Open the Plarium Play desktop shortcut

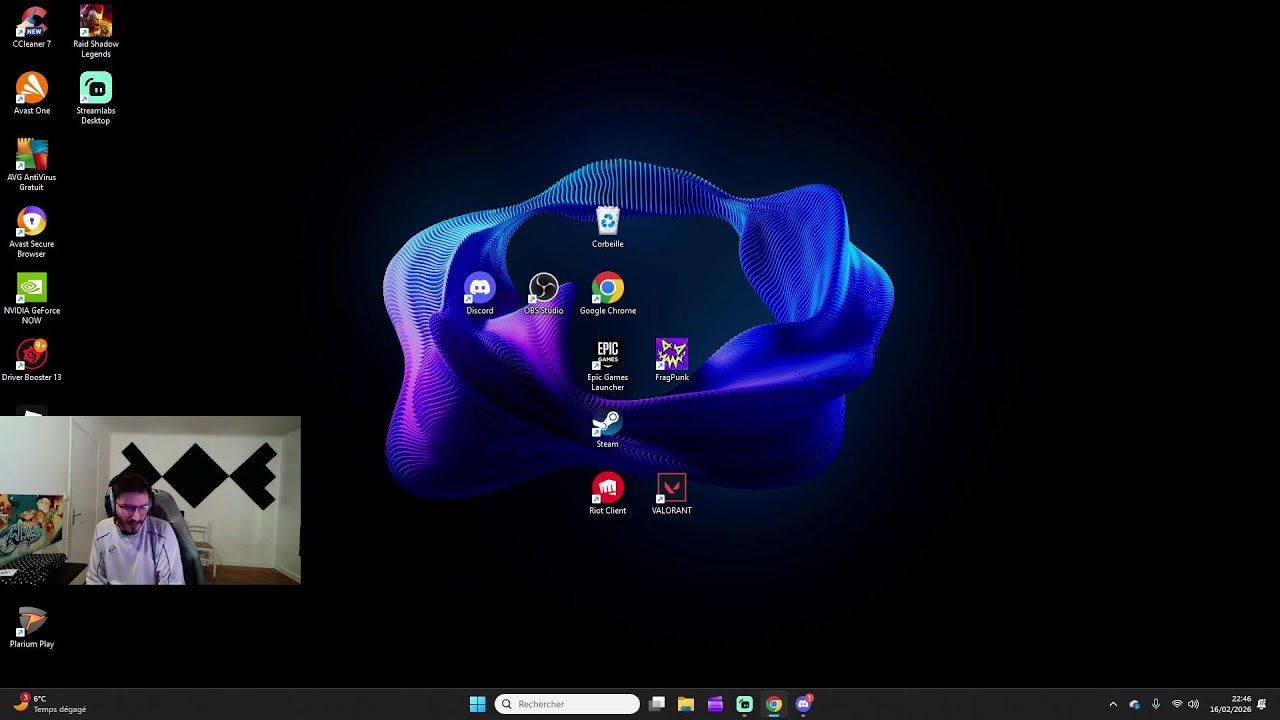(32, 627)
